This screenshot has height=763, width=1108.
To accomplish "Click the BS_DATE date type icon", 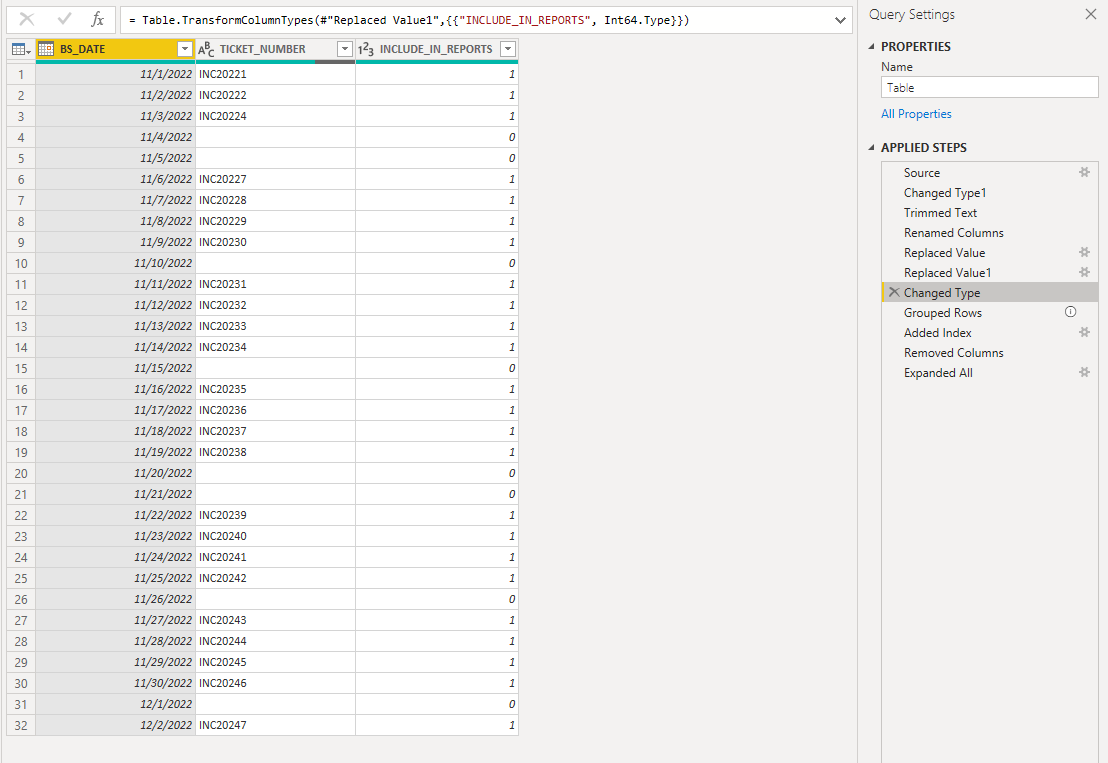I will click(46, 49).
